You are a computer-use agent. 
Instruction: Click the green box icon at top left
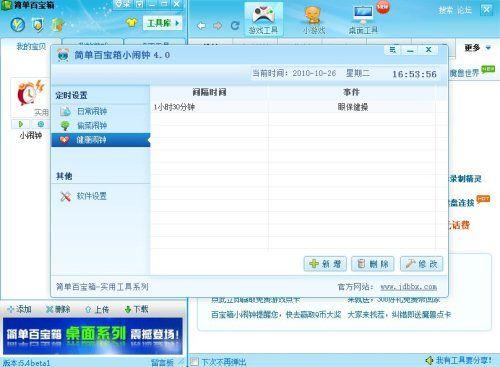click(x=57, y=25)
